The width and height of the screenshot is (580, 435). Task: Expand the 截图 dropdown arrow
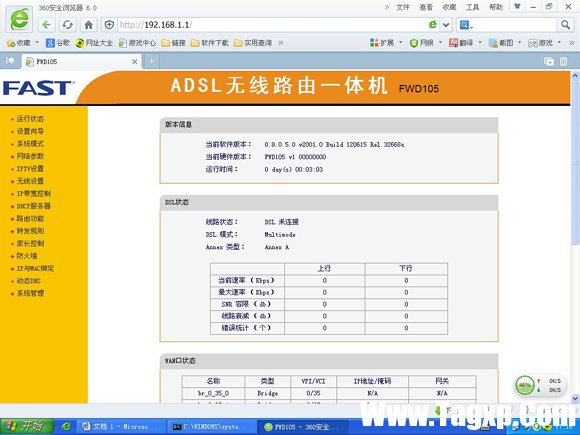[x=520, y=43]
